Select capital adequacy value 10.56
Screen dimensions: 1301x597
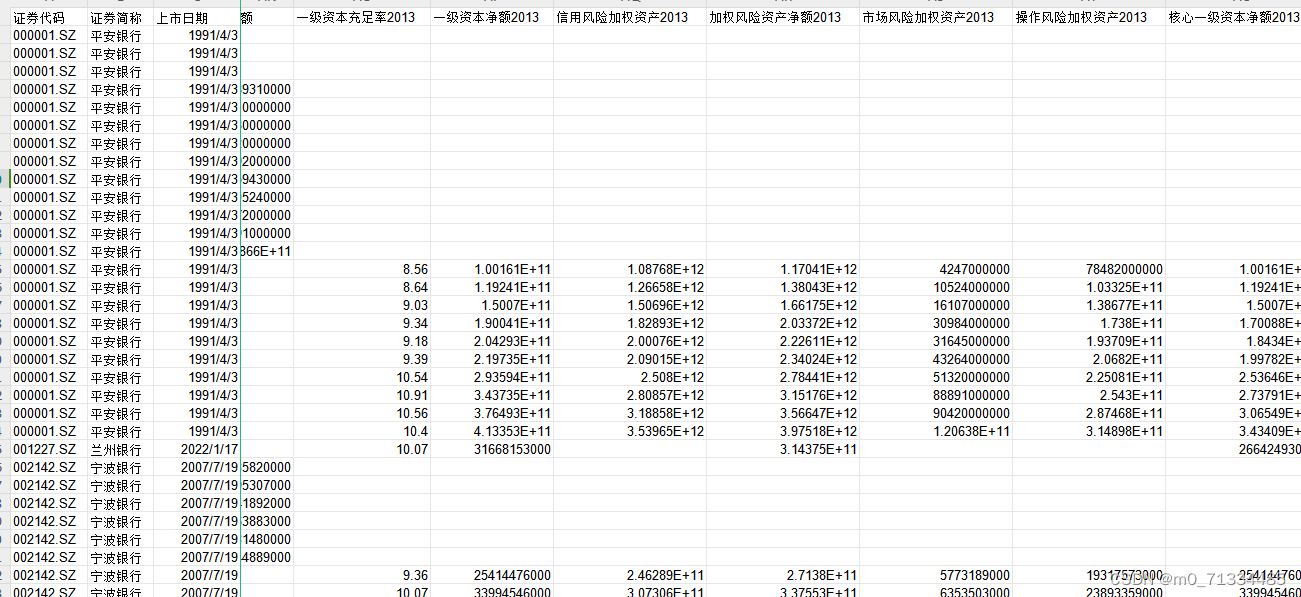[362, 413]
